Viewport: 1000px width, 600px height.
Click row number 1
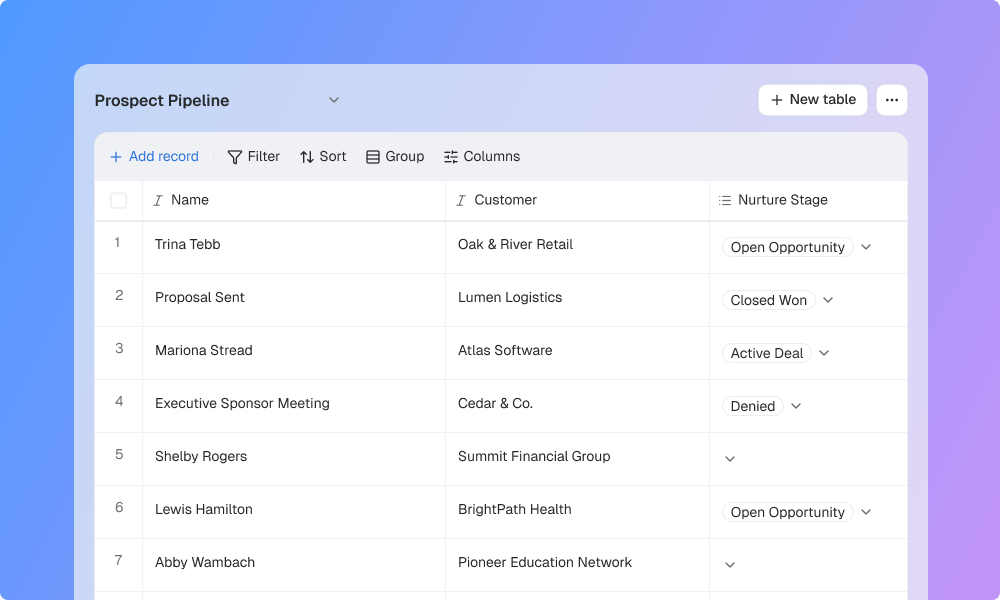(x=117, y=242)
